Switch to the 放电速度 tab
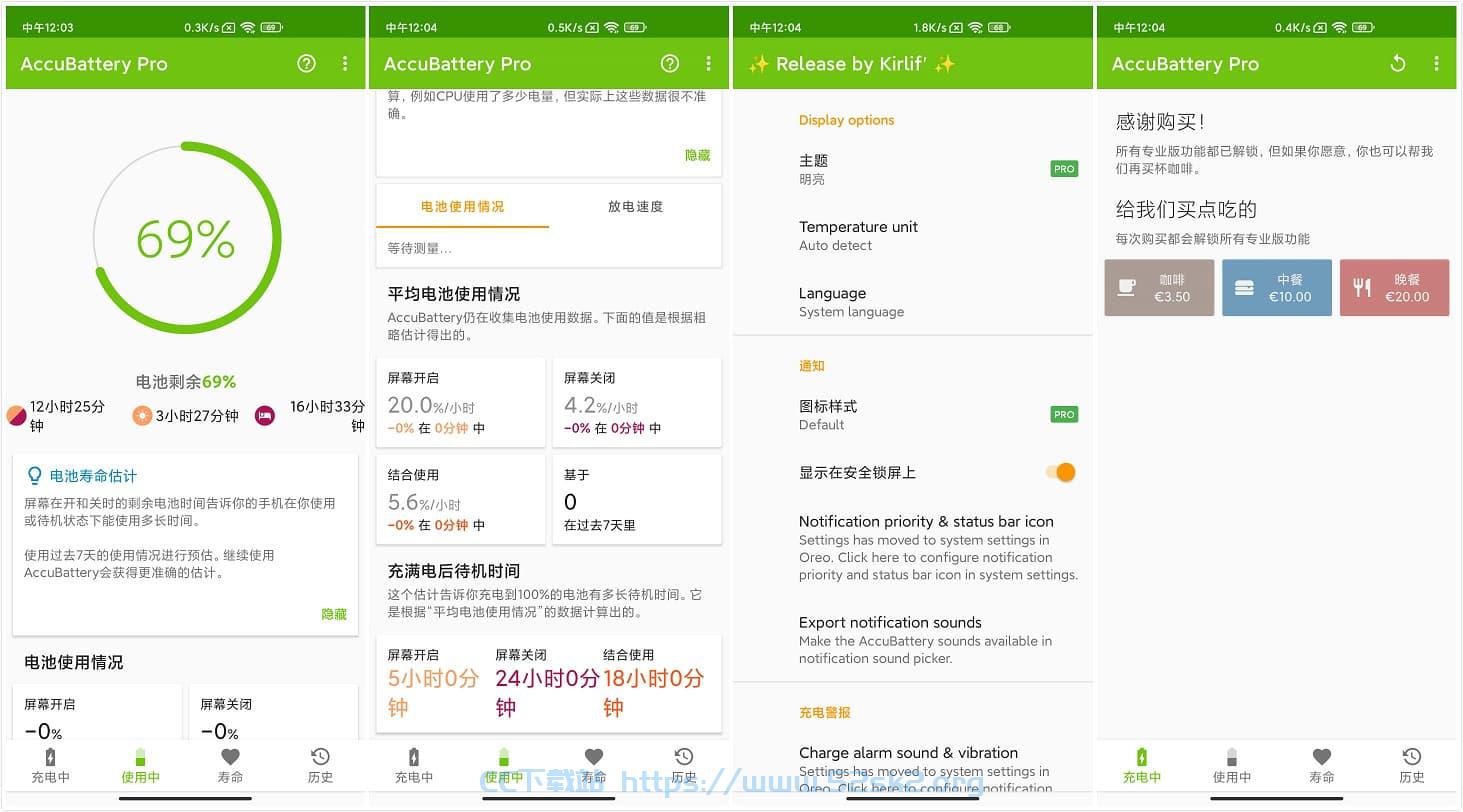 635,207
